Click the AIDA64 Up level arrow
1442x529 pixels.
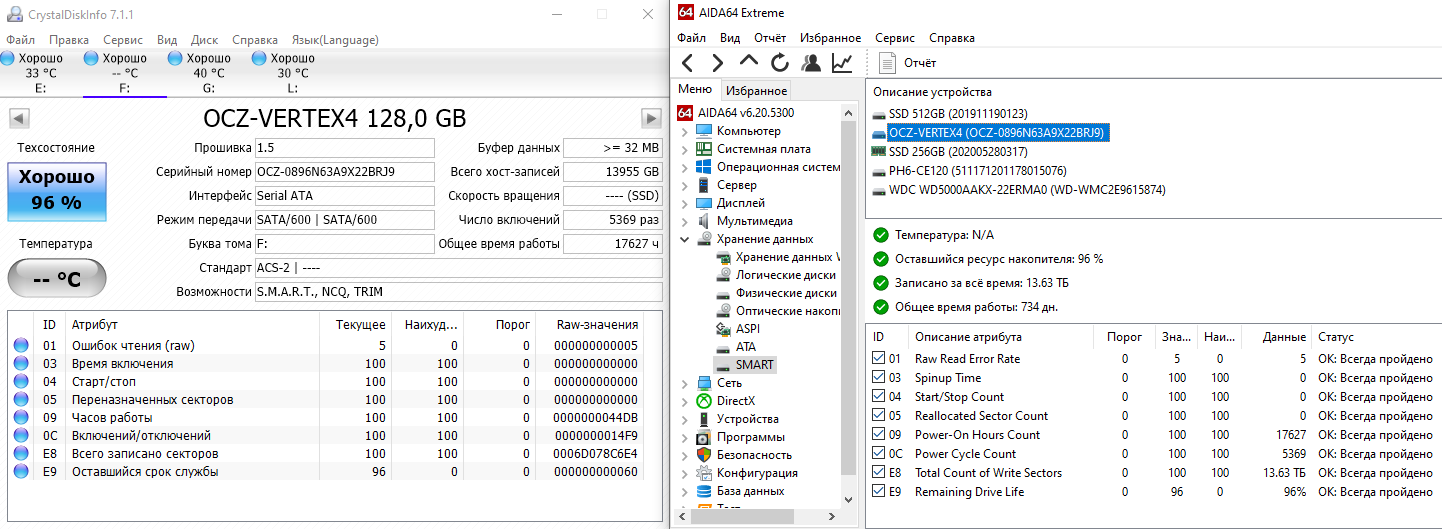[x=748, y=62]
